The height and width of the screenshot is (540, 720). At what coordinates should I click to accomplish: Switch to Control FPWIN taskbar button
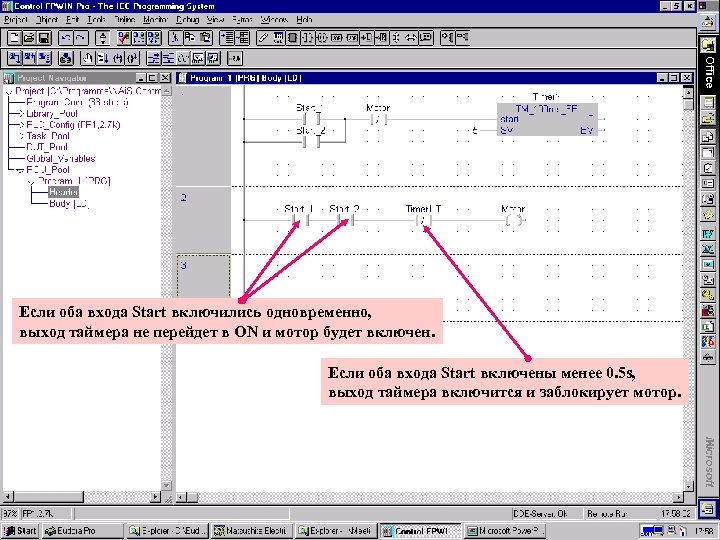tap(420, 531)
